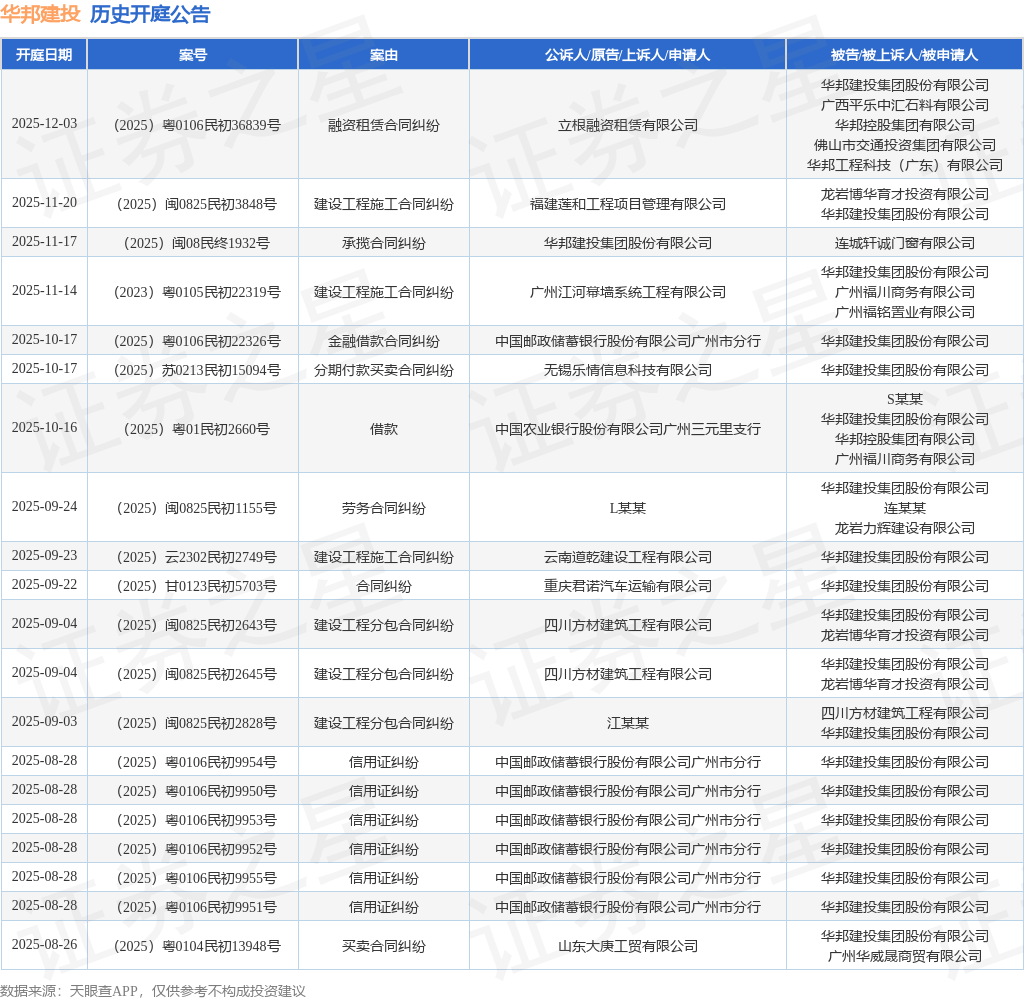Select case number 粤0104民初13948号
Viewport: 1024px width, 1000px height.
(x=197, y=946)
